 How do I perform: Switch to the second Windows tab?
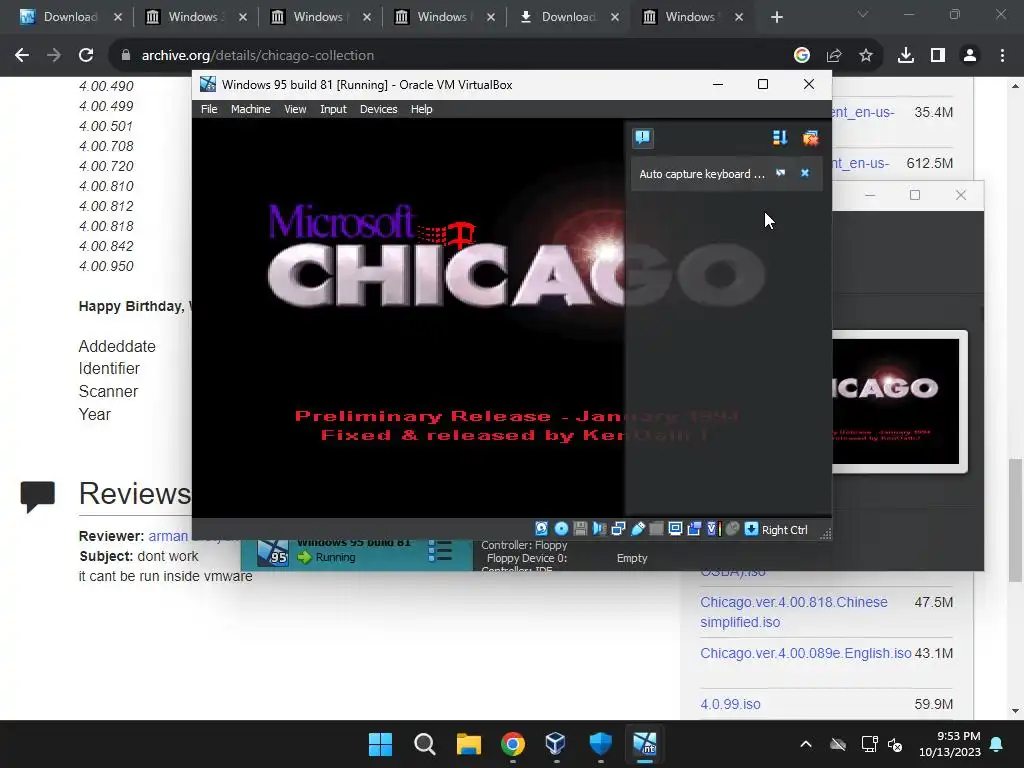[318, 17]
